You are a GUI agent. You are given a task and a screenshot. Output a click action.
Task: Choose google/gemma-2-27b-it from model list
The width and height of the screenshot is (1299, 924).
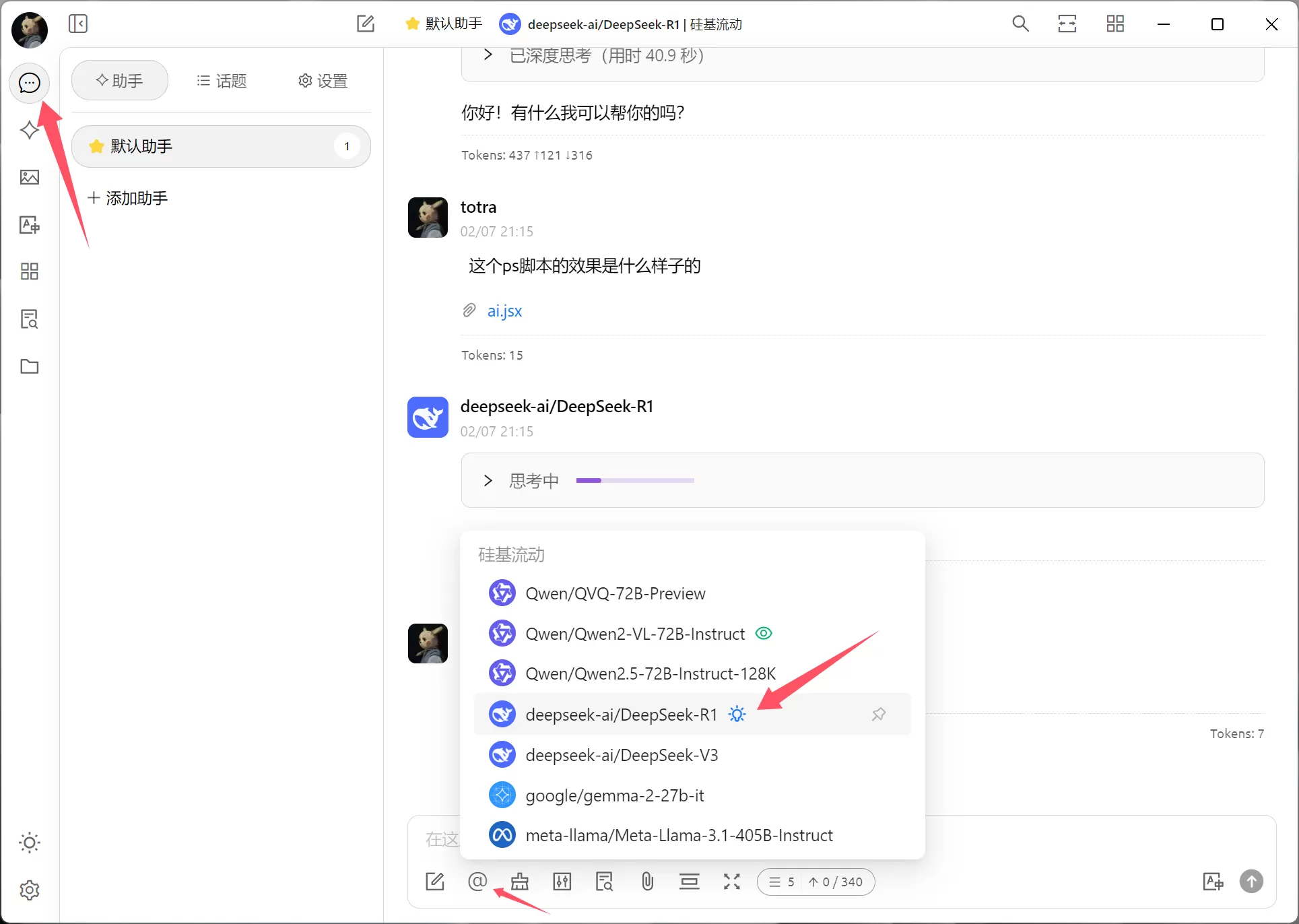[x=692, y=795]
